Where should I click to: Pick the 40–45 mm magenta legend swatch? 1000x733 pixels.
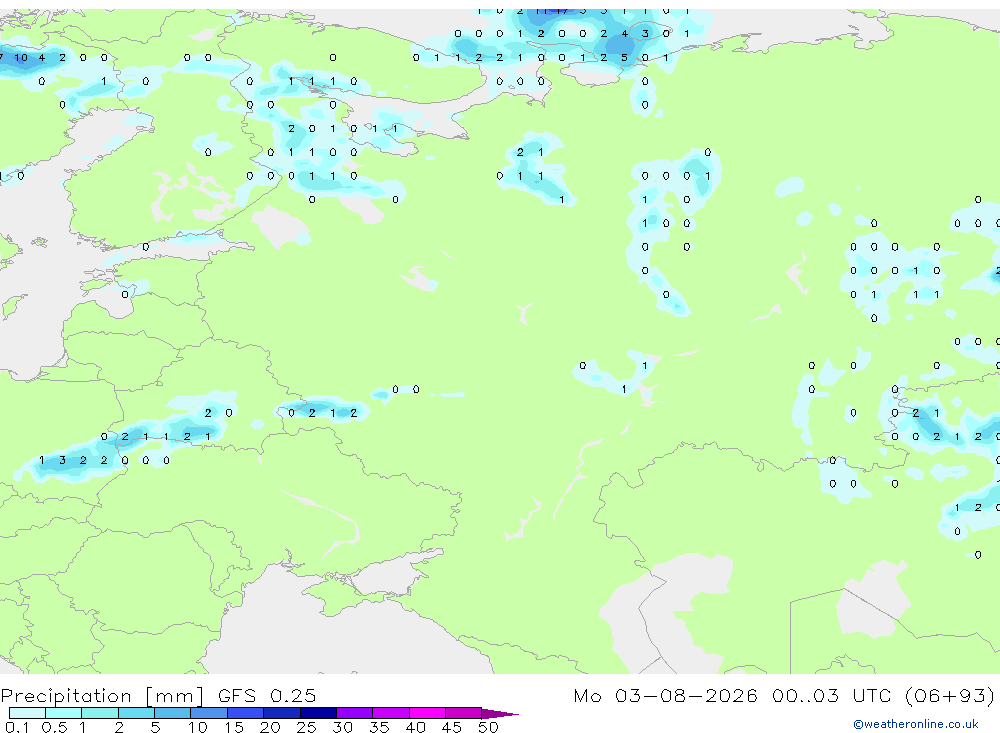coord(427,713)
